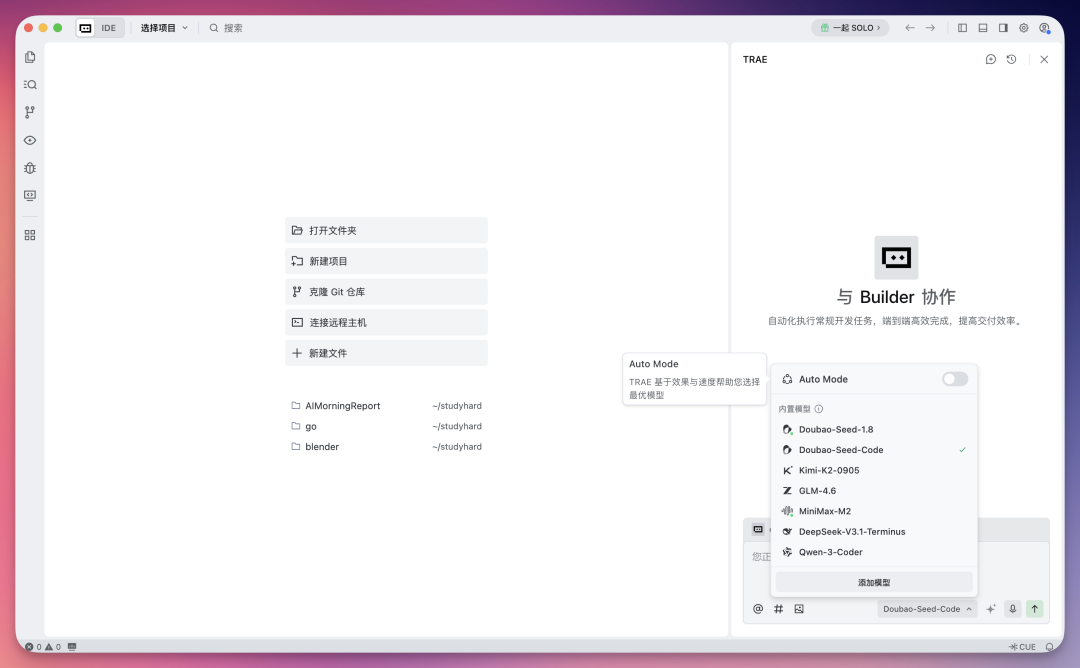Select GLM-4.6 model
The width and height of the screenshot is (1080, 668).
point(874,491)
